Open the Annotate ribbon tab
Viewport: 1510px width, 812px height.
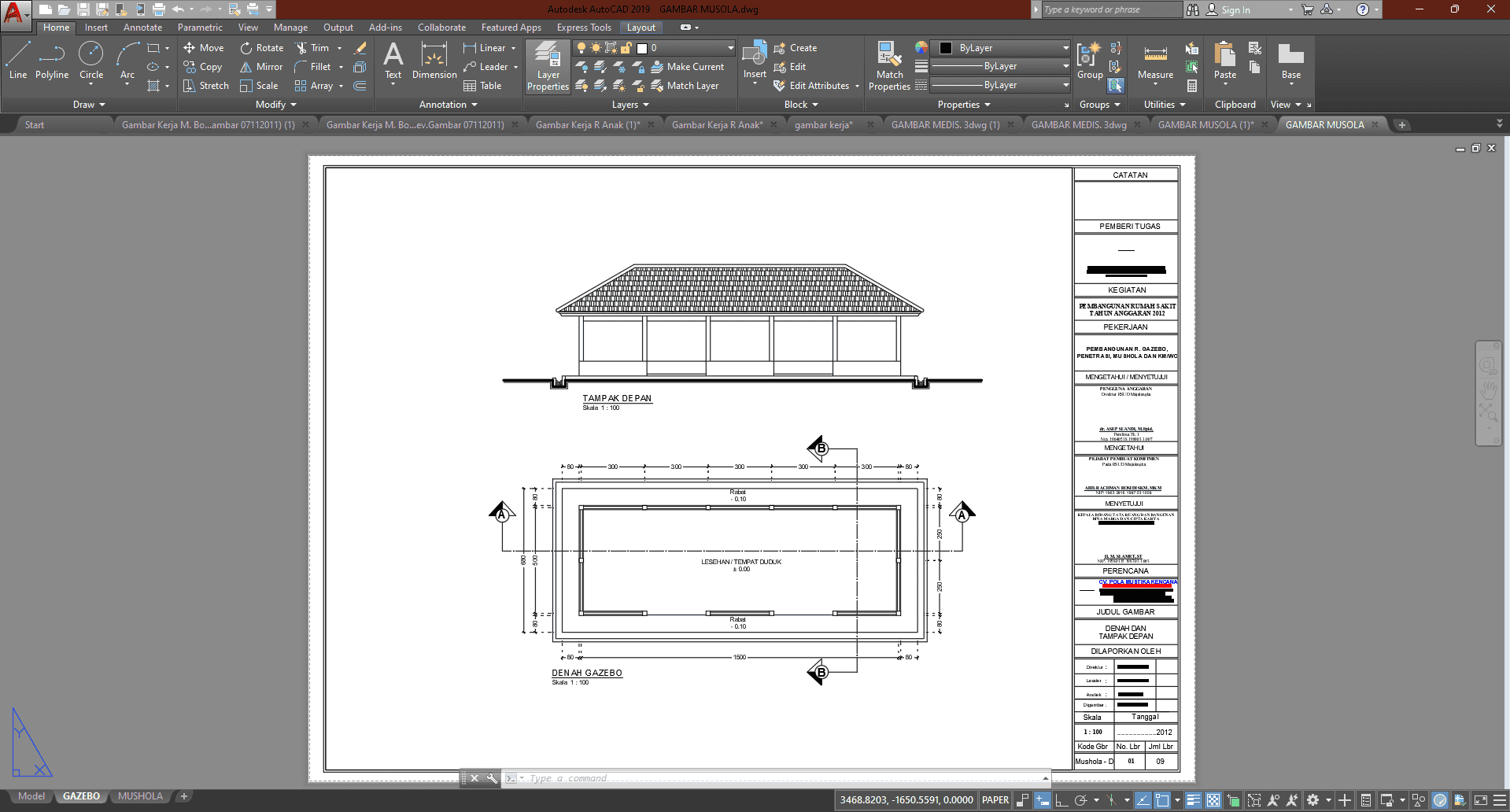coord(142,28)
